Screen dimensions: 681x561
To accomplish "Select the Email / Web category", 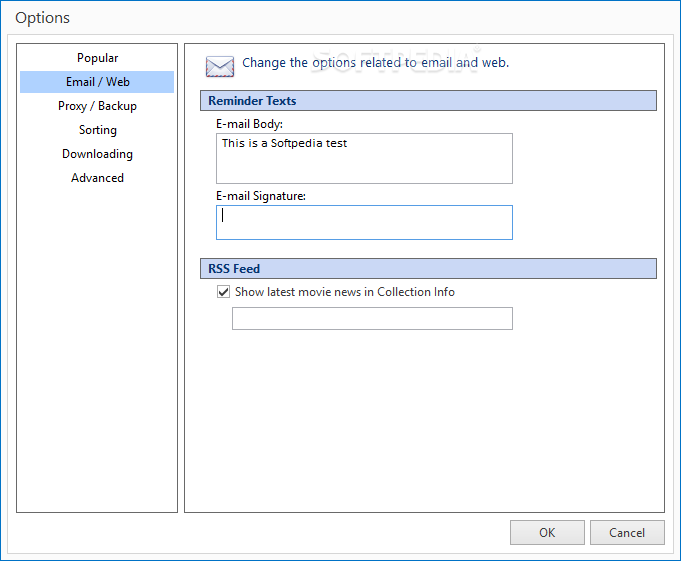I will tap(97, 82).
